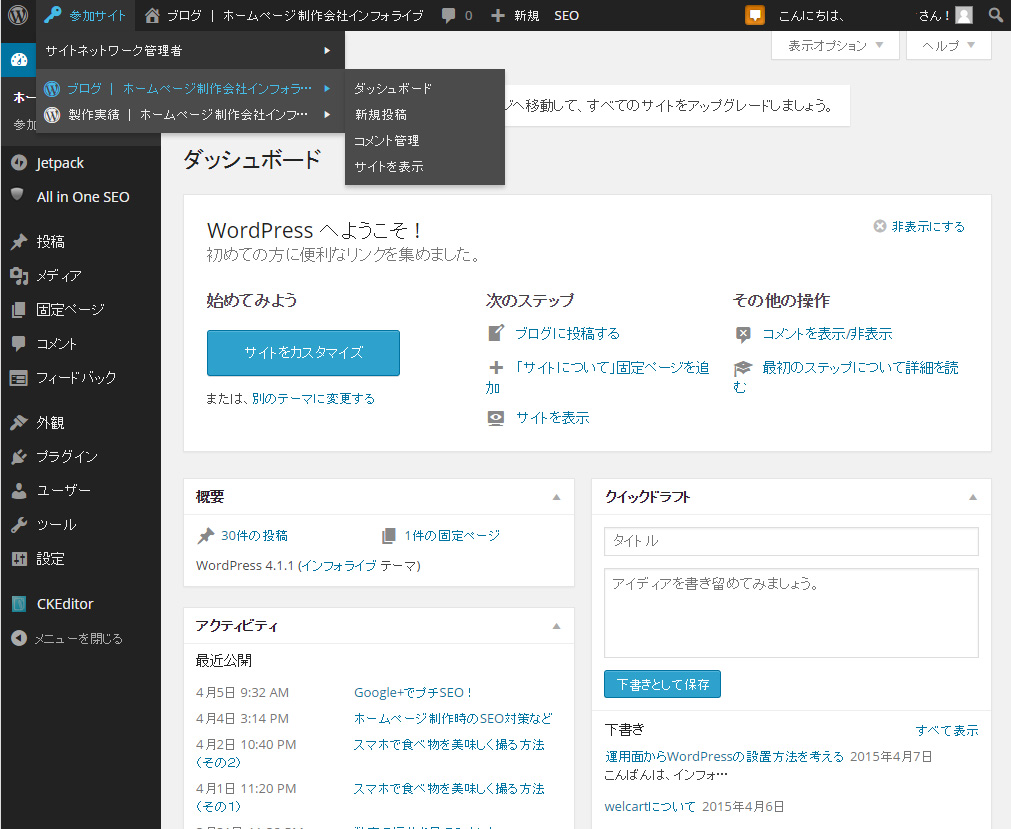Open the comments bubble icon in admin bar

(448, 15)
